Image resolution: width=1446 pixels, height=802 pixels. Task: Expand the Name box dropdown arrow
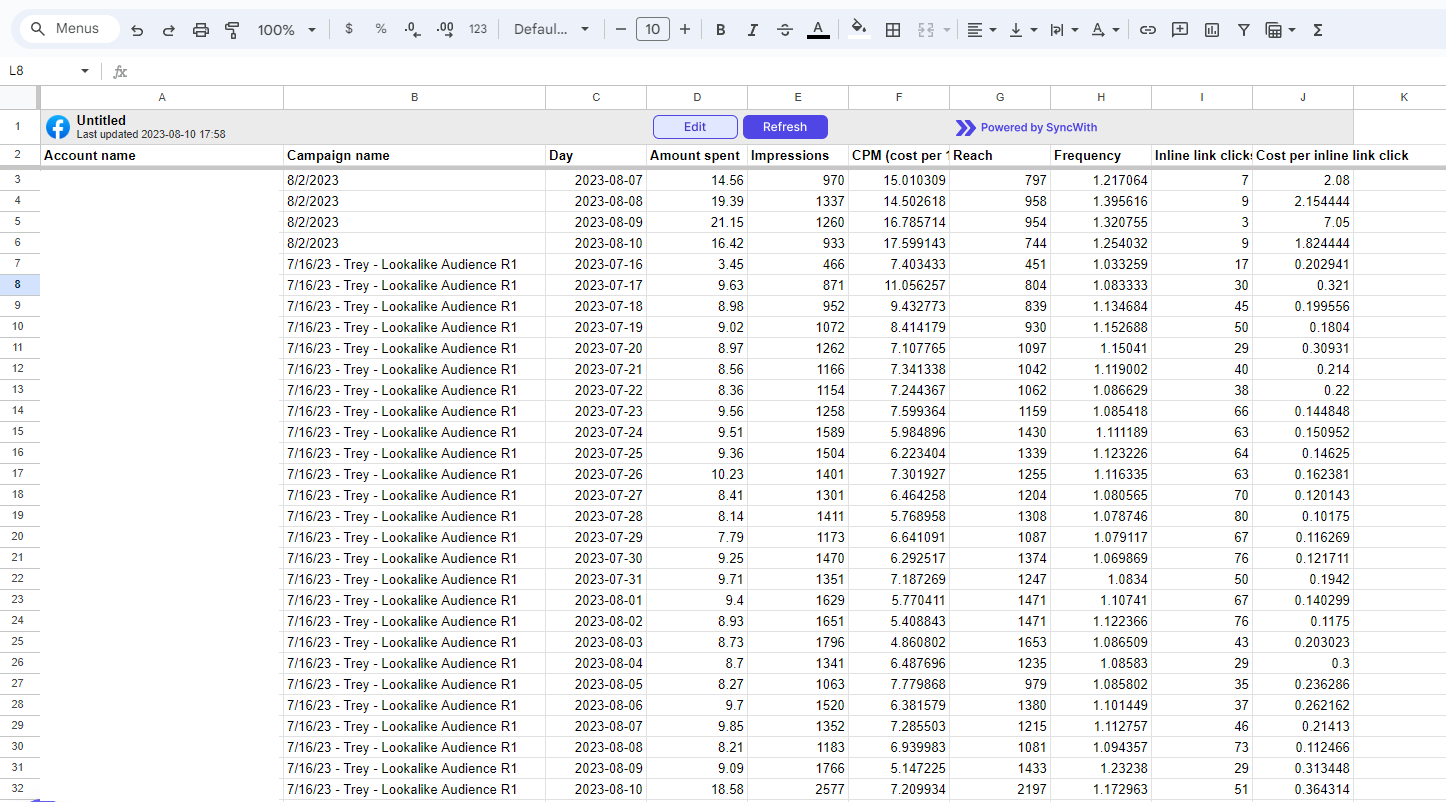85,71
